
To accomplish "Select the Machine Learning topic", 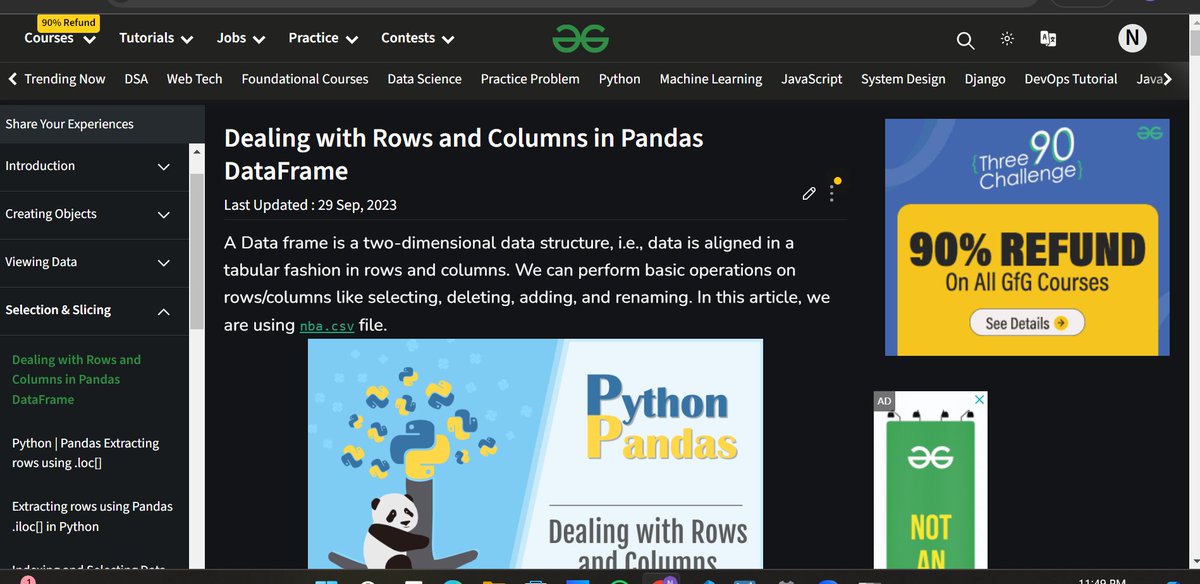I will (711, 79).
